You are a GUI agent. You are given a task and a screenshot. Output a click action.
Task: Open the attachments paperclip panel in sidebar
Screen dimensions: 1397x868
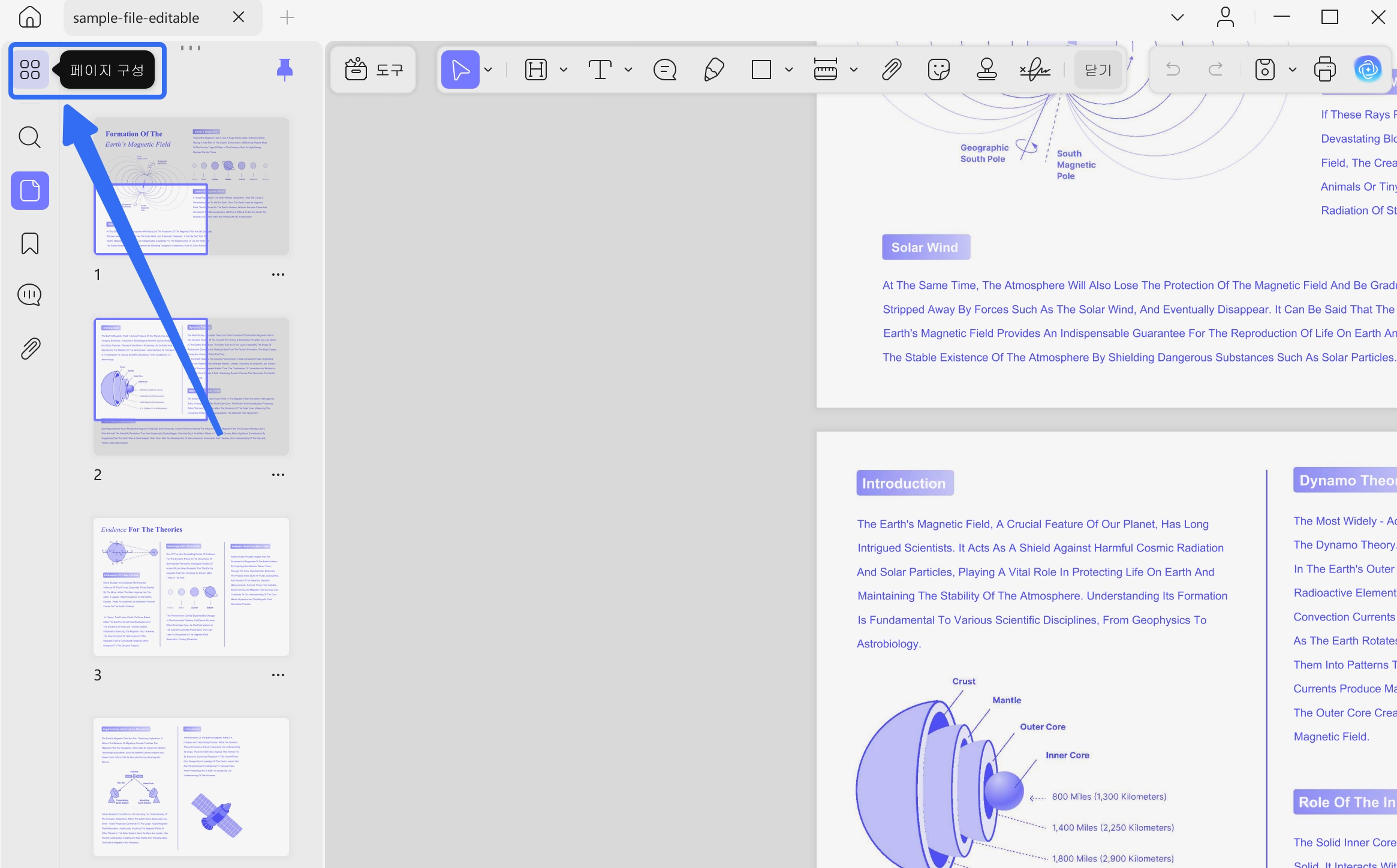(x=30, y=348)
